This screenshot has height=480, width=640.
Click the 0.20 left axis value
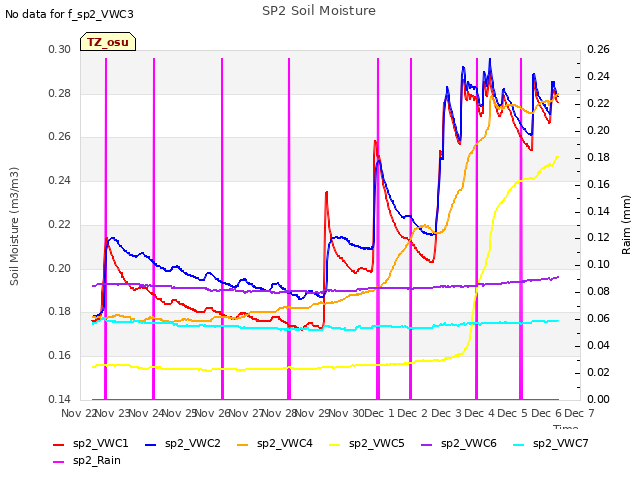tap(60, 268)
